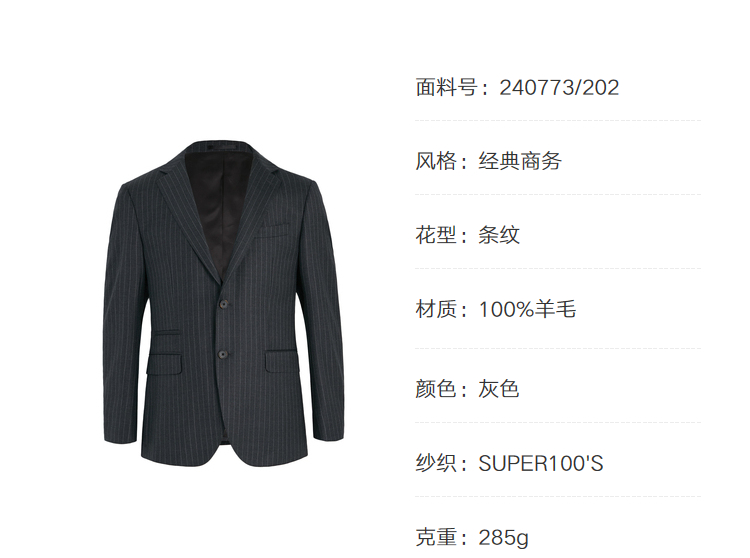Click the weight value 285g
This screenshot has height=558, width=750.
click(x=503, y=538)
